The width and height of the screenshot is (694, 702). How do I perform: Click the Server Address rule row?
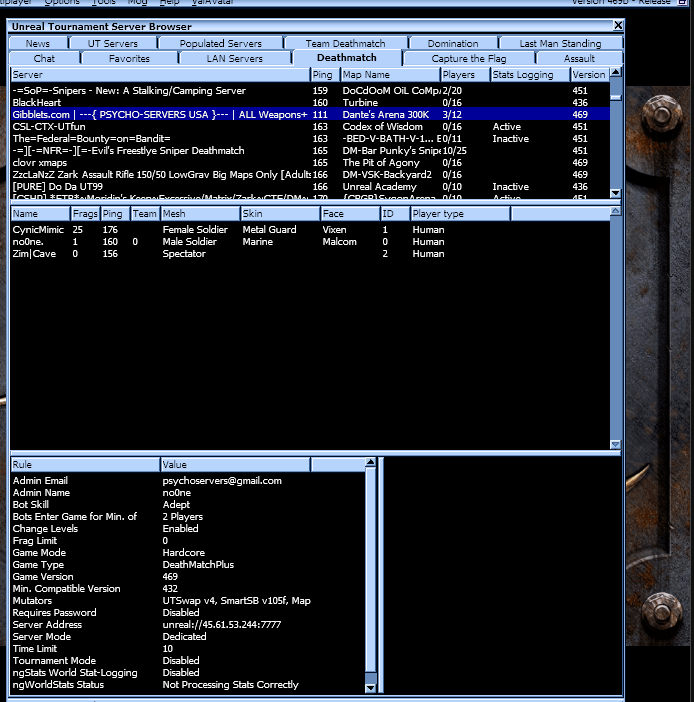coord(188,625)
